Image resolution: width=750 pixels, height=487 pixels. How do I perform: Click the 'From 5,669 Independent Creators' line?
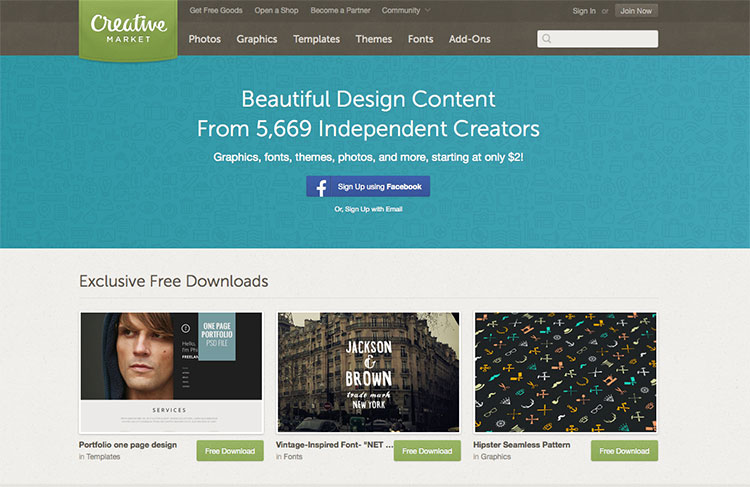[x=368, y=129]
